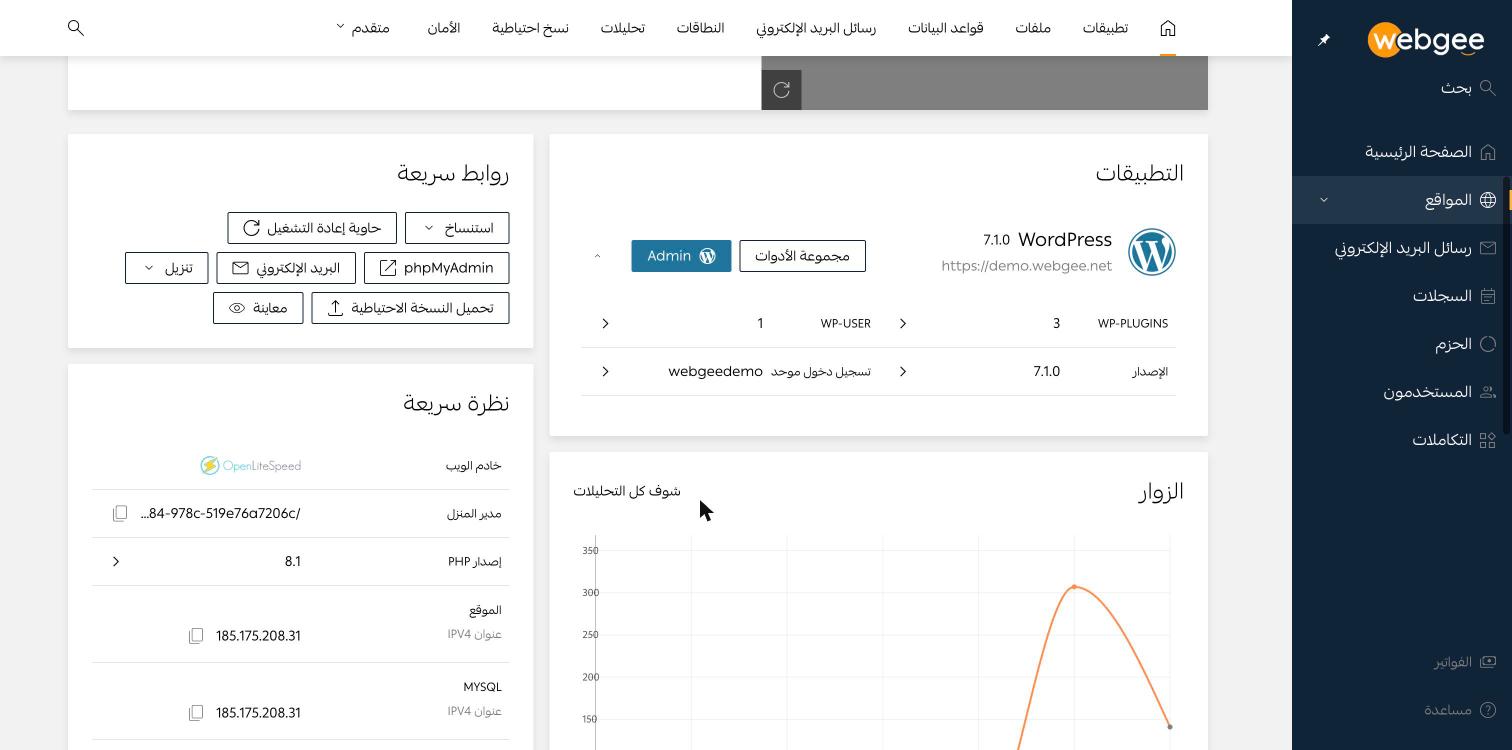Viewport: 1512px width, 750px height.
Task: Expand the WP-PLUGINS row
Action: click(903, 323)
